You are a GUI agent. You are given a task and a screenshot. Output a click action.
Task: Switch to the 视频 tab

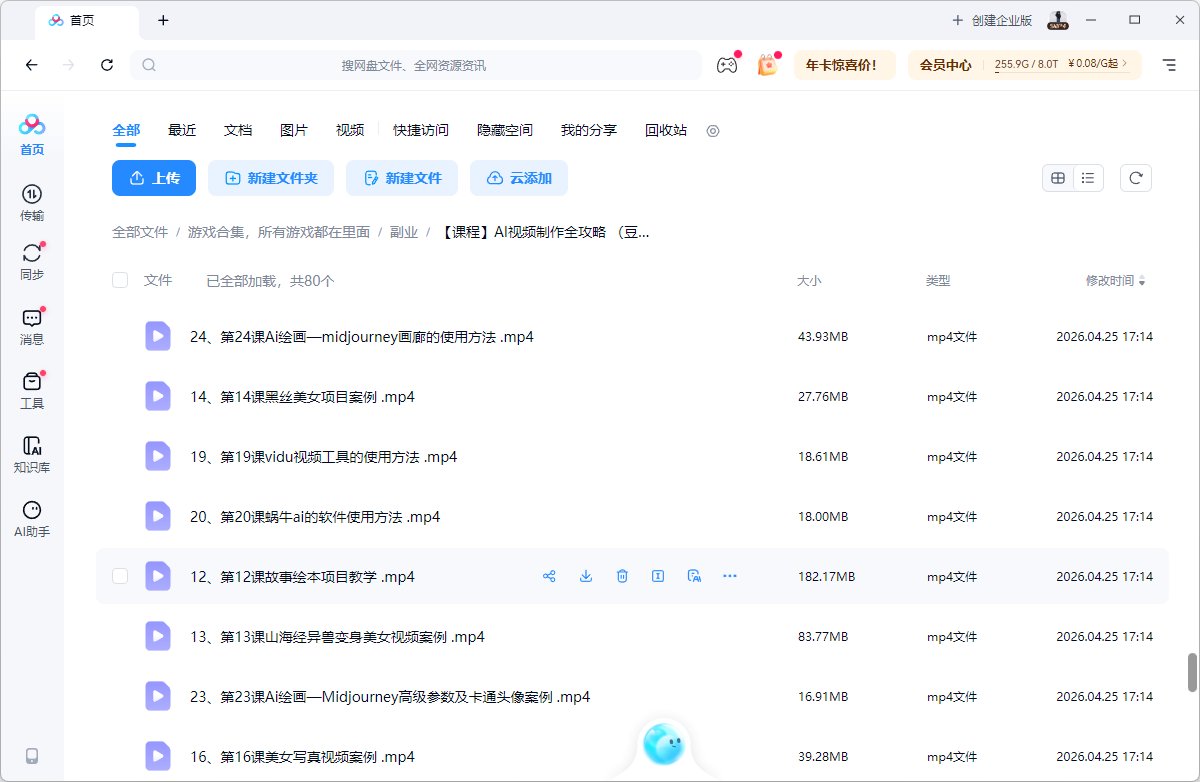coord(350,130)
